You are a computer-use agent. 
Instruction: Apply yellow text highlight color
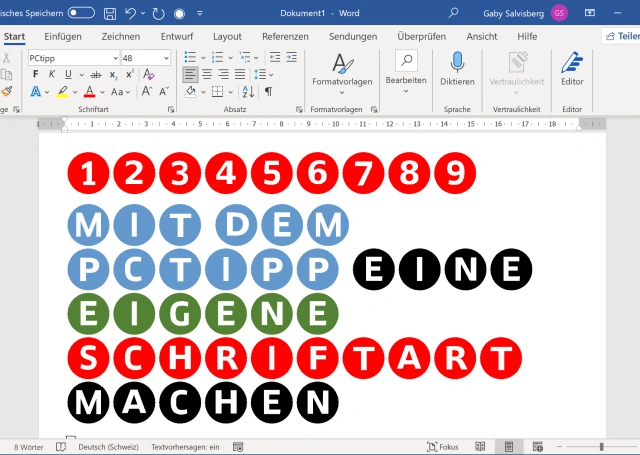[62, 91]
